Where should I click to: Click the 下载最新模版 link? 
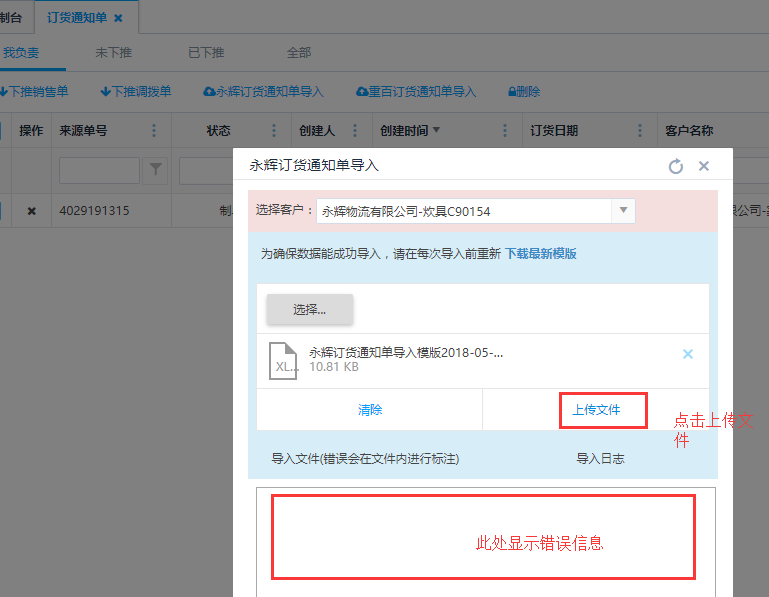click(540, 254)
